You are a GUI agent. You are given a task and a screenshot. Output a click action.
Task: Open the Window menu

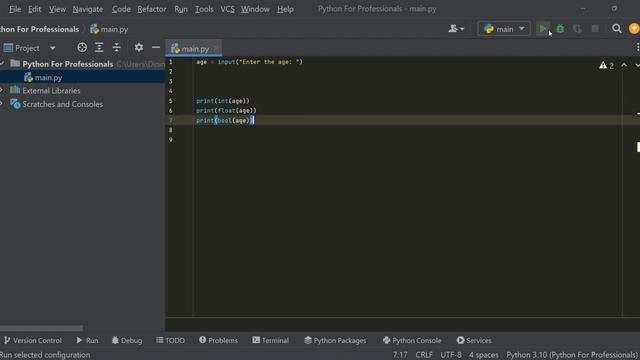(255, 9)
